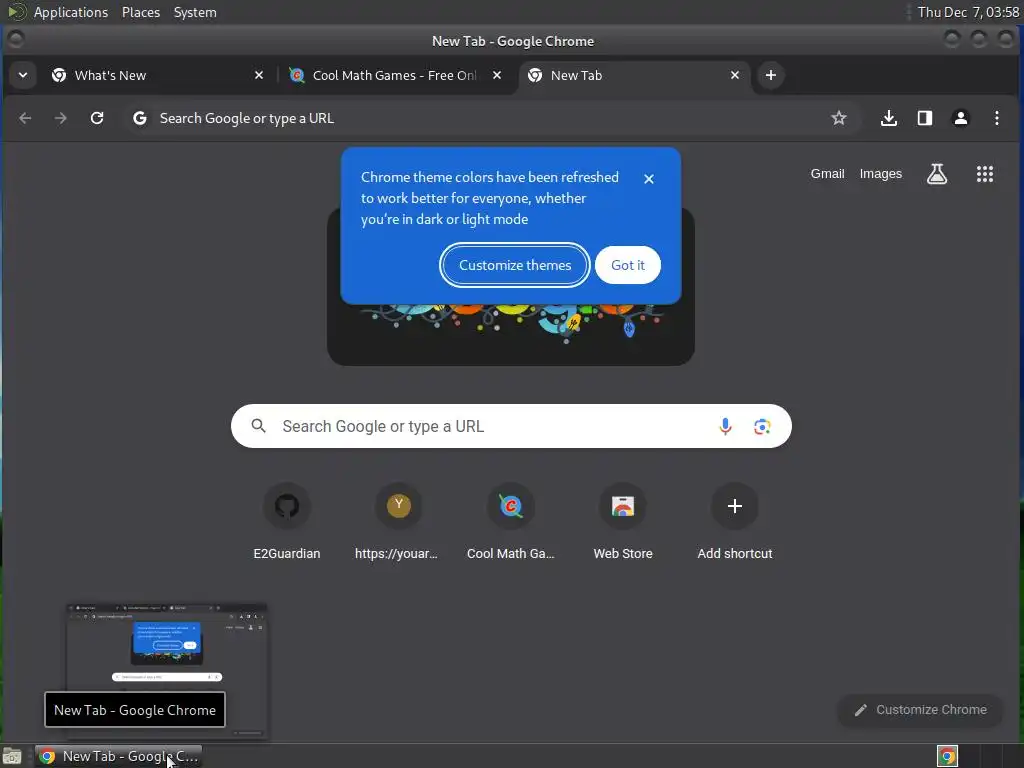Screen dimensions: 1024x768
Task: Open the Gmail link
Action: coord(827,174)
